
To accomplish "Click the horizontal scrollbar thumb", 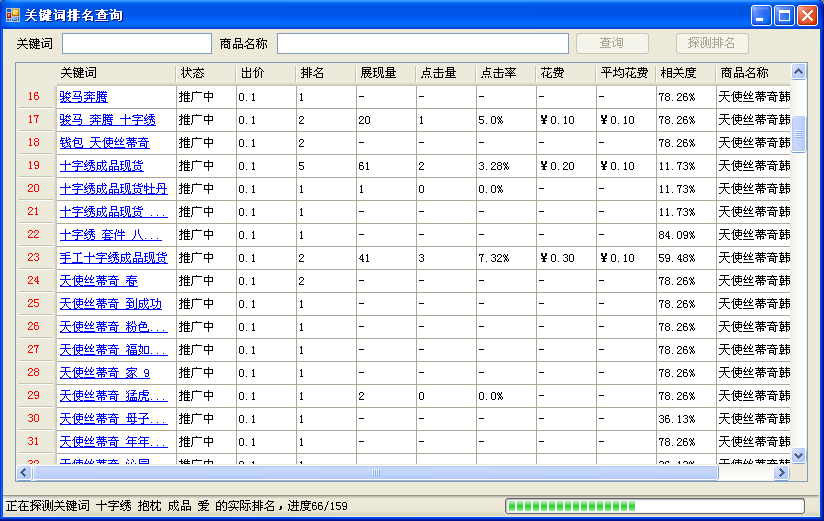I will (x=376, y=473).
